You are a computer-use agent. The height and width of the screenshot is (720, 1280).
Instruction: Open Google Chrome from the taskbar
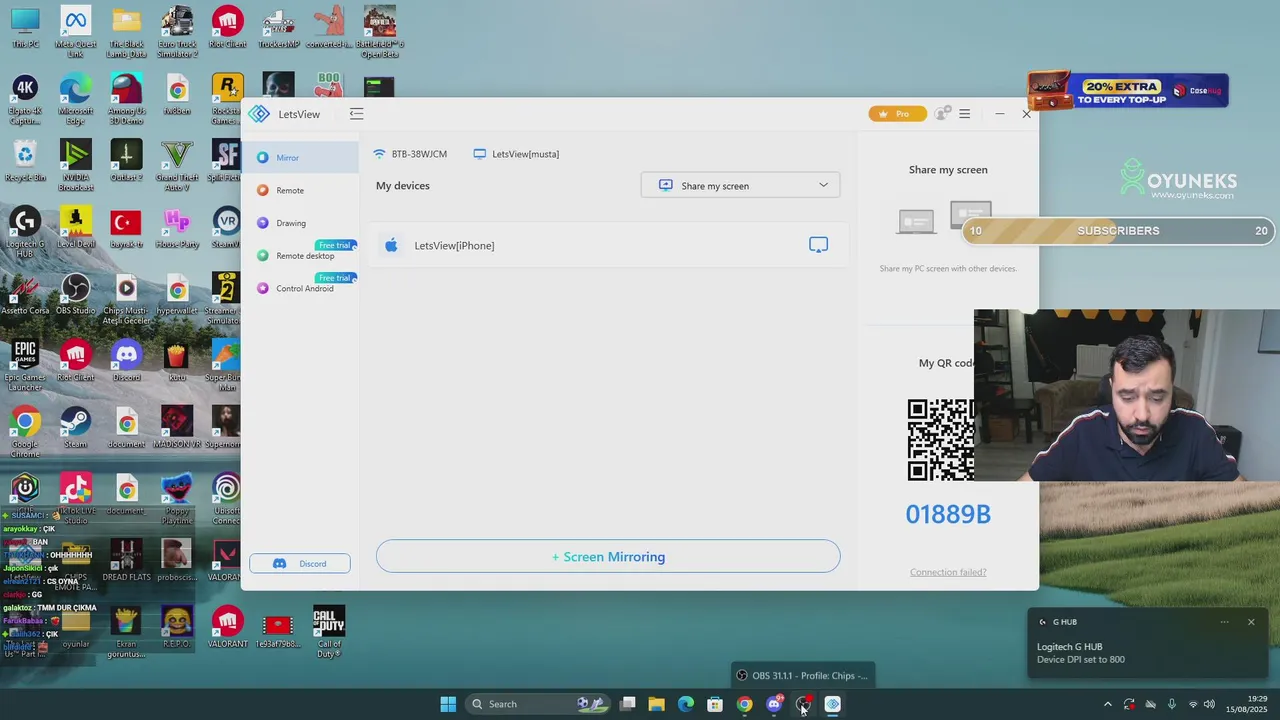(744, 704)
